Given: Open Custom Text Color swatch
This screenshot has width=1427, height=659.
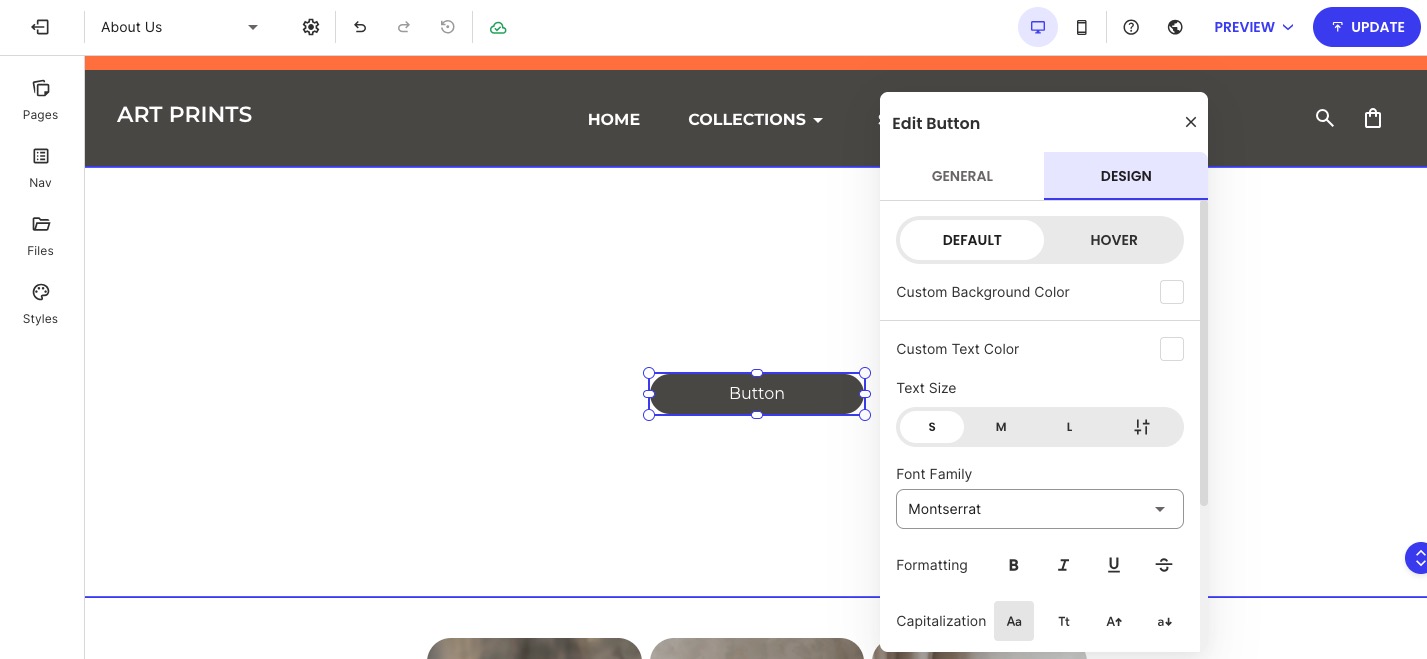Looking at the screenshot, I should pyautogui.click(x=1172, y=349).
